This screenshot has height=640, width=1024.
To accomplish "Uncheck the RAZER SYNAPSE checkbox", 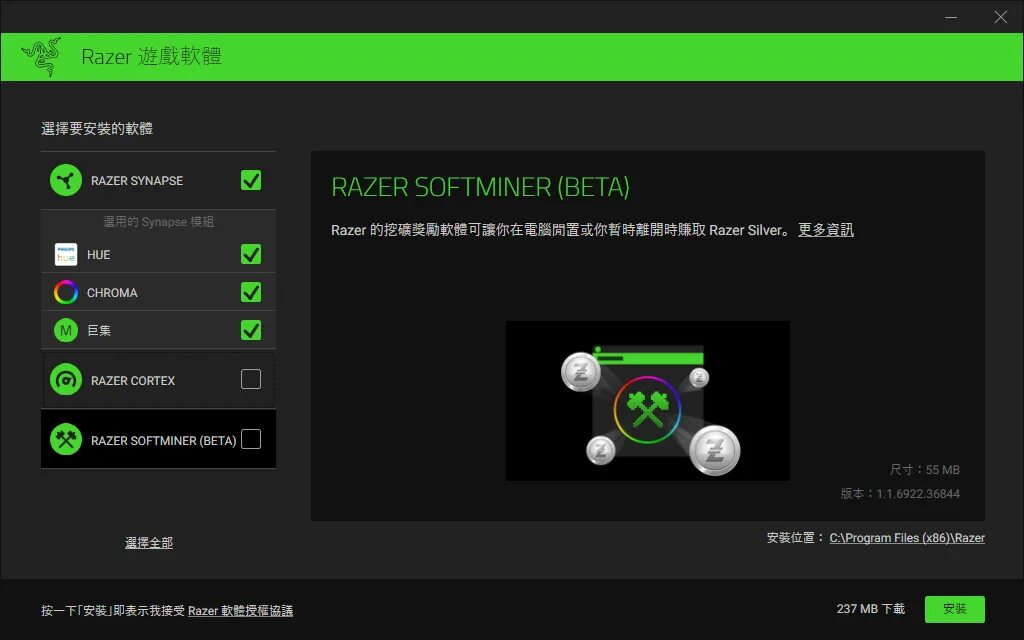I will point(251,180).
